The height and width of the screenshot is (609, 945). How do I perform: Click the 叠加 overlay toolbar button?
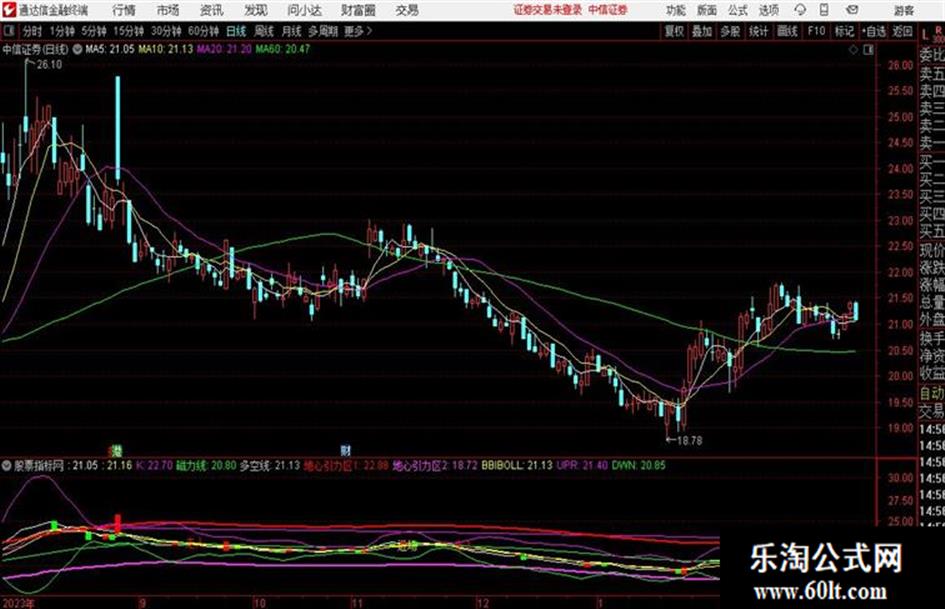pyautogui.click(x=702, y=31)
